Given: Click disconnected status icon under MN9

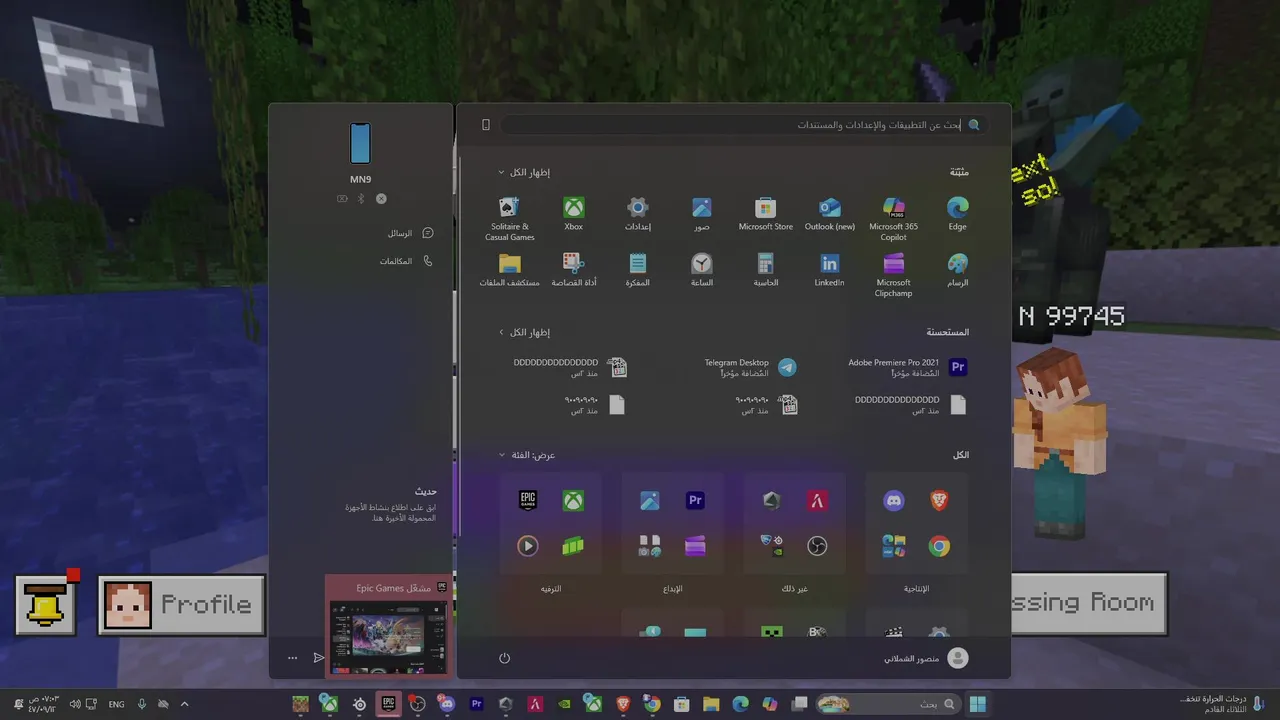Looking at the screenshot, I should point(381,199).
